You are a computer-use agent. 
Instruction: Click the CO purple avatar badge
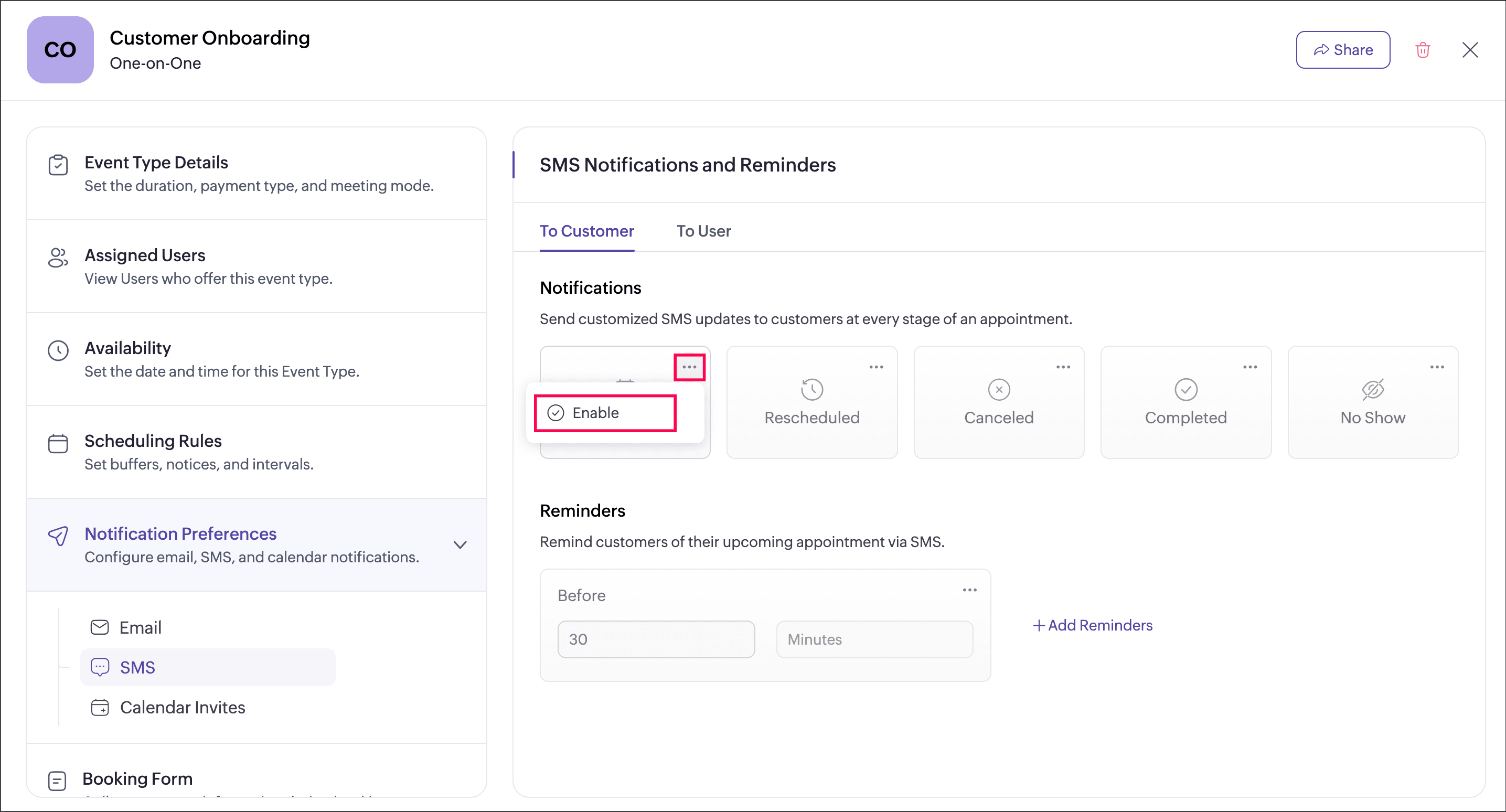60,50
